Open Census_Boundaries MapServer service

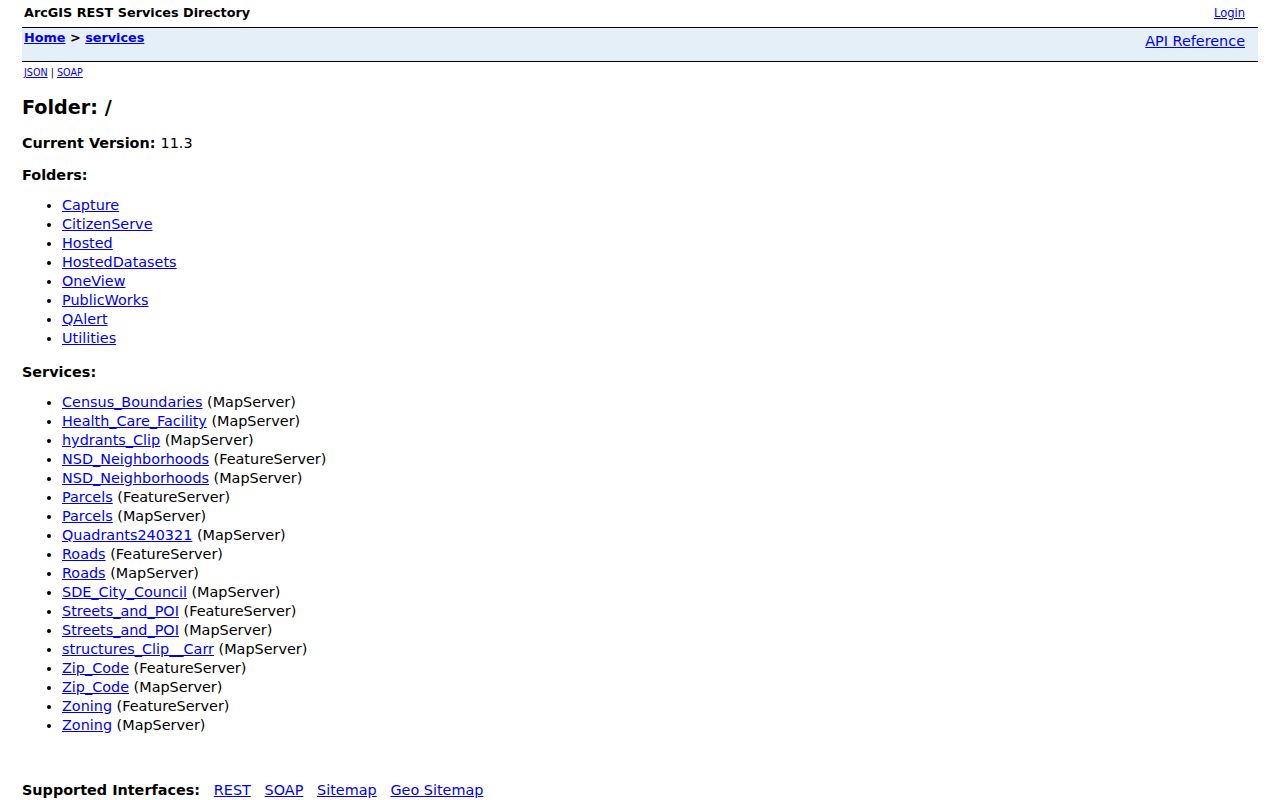coord(132,402)
